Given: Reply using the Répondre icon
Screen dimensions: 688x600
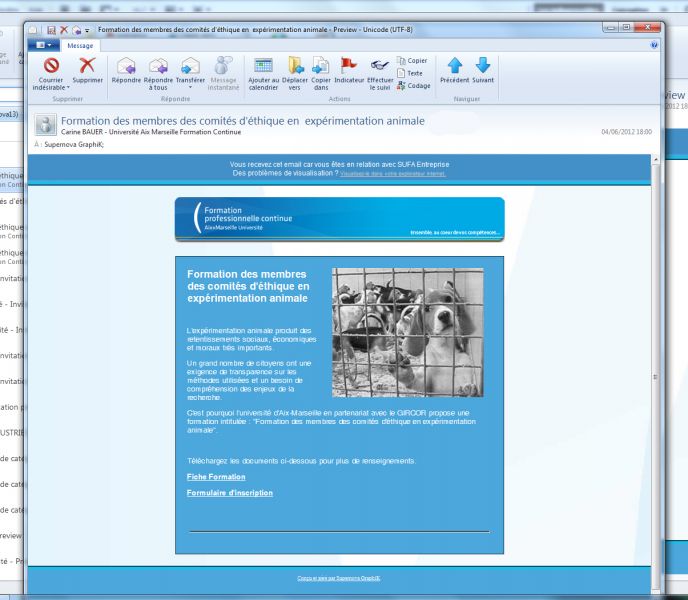Looking at the screenshot, I should click(126, 70).
